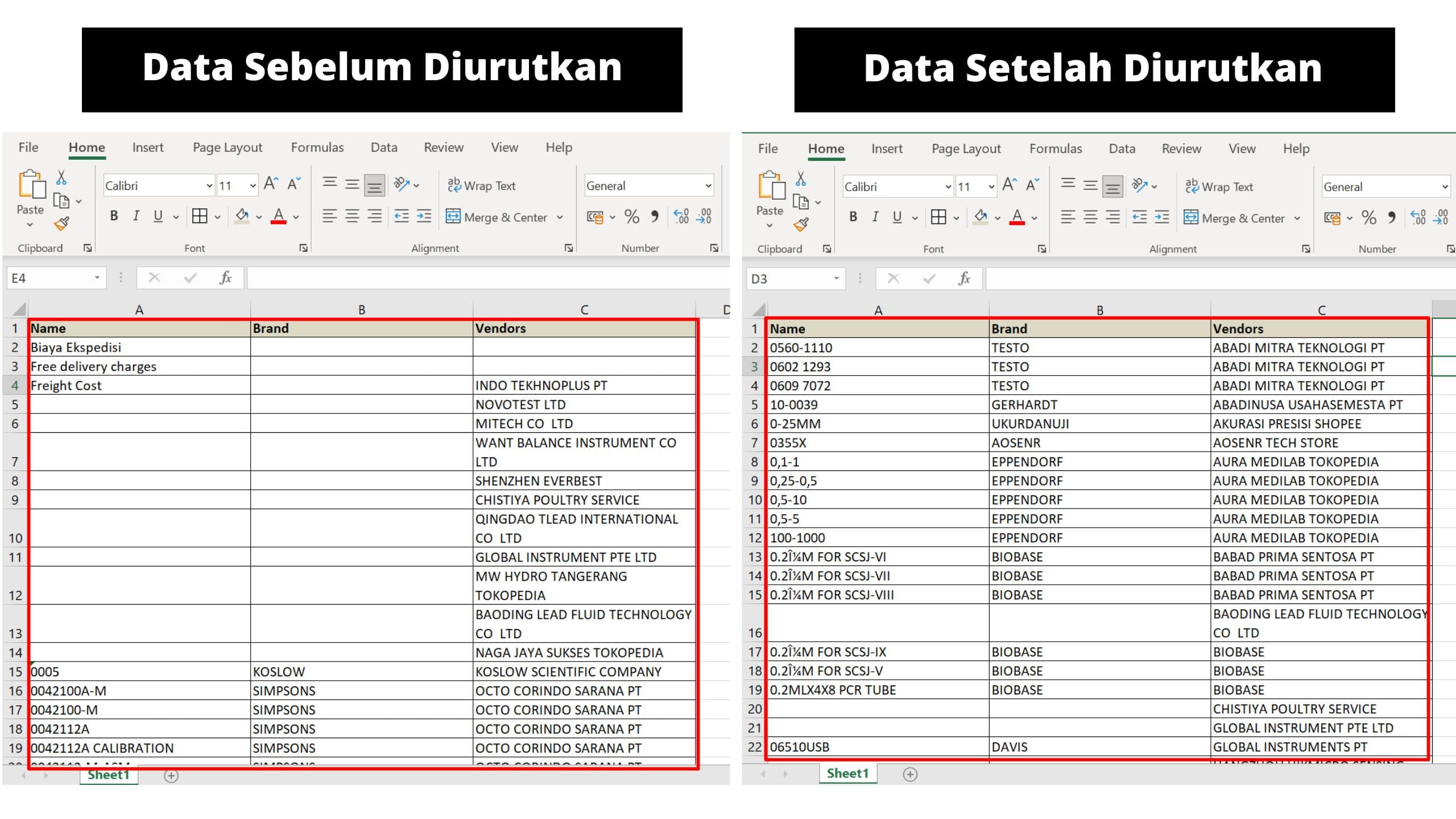This screenshot has height=819, width=1456.
Task: Click Percent Style in right Excel window
Action: [1369, 217]
